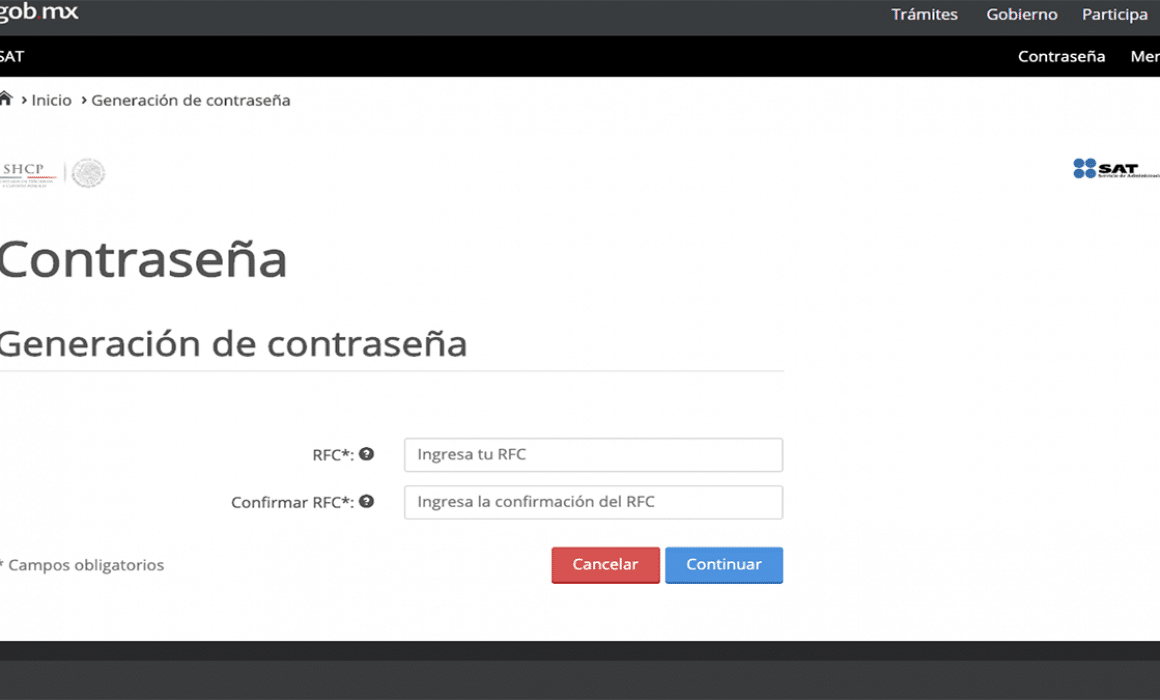Screen dimensions: 1160x700
Task: Click the 'RFC*:' field label
Action: point(333,455)
